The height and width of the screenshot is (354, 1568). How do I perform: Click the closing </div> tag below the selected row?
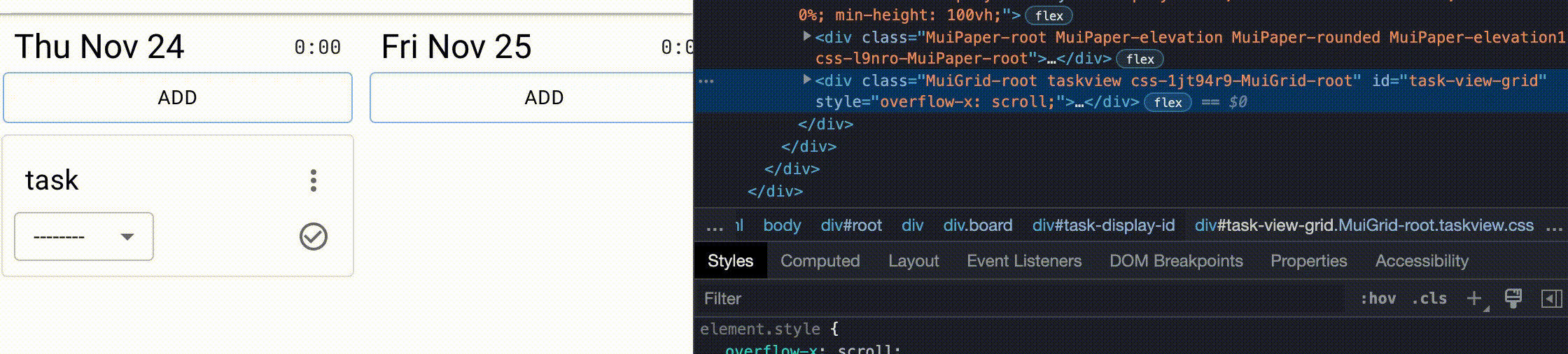pyautogui.click(x=825, y=125)
